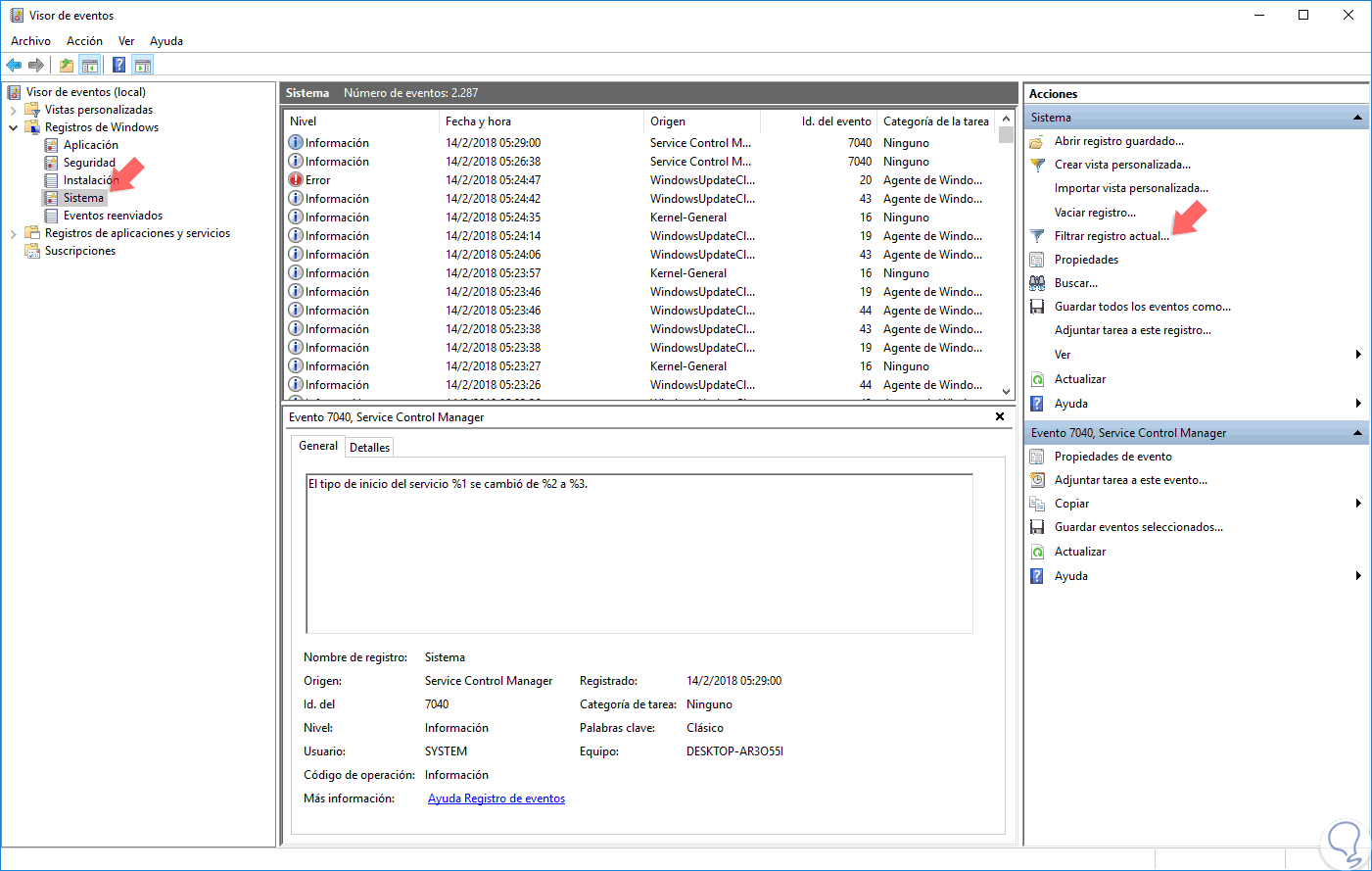The image size is (1372, 871).
Task: Click the Abrir registro guardado folder icon
Action: [1037, 141]
